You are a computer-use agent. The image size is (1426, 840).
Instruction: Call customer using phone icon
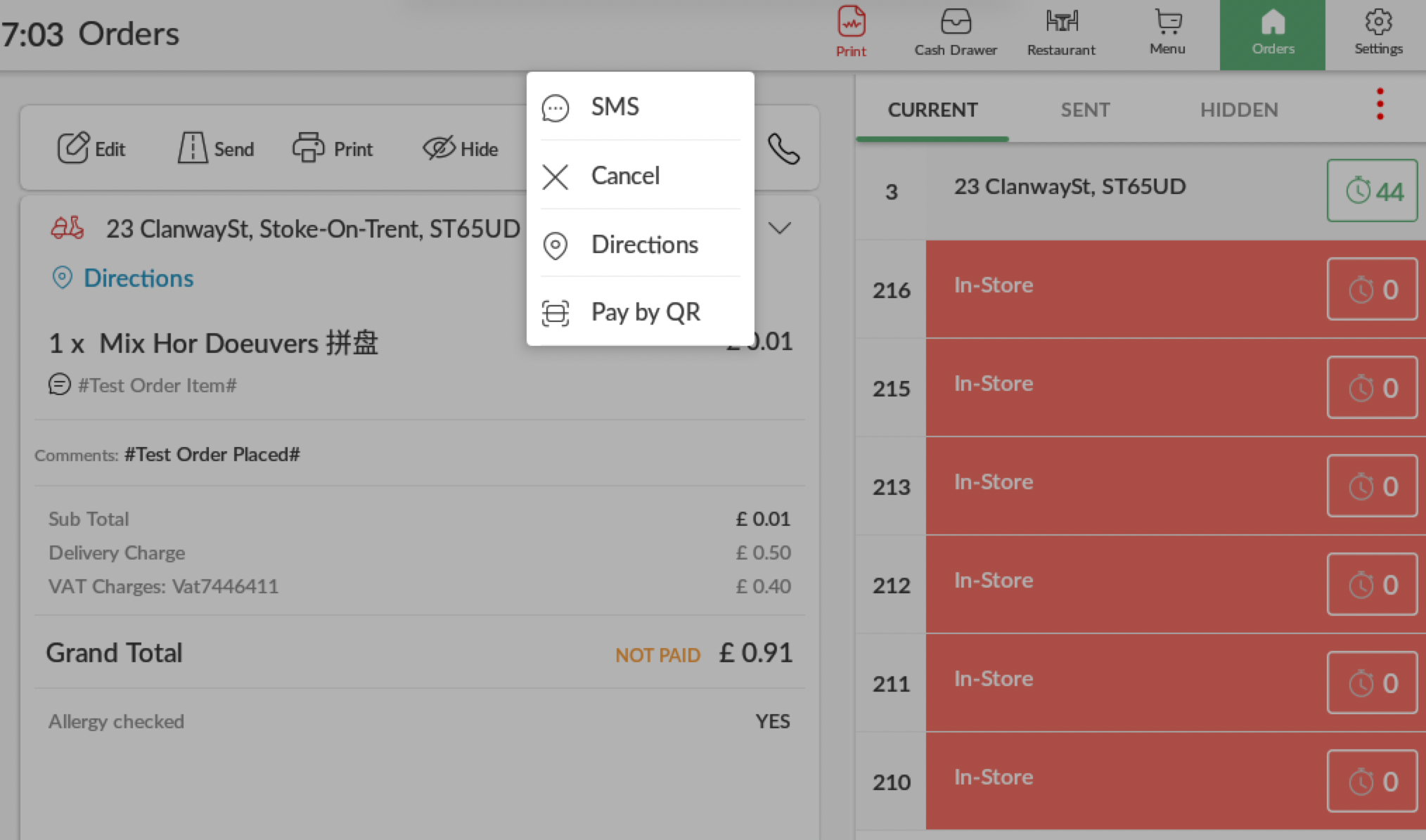coord(783,149)
